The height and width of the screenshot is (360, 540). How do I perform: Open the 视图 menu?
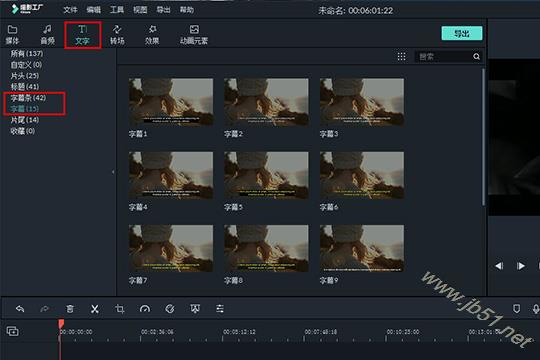(140, 10)
